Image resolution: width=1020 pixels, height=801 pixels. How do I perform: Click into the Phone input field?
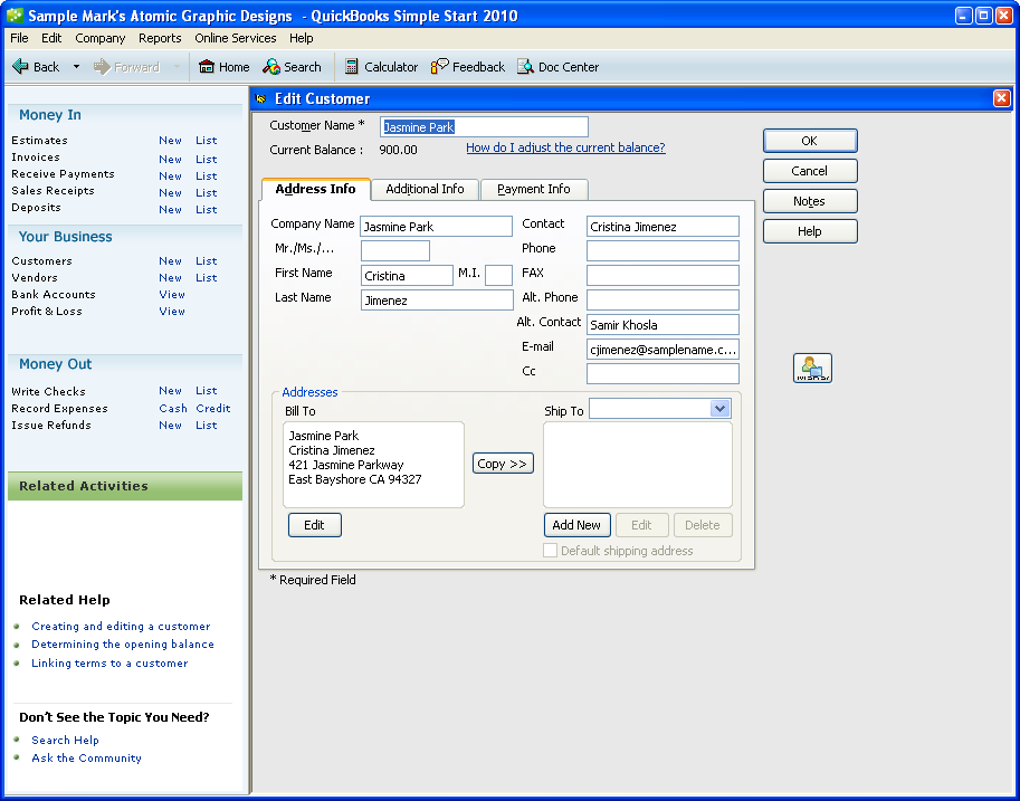(662, 251)
